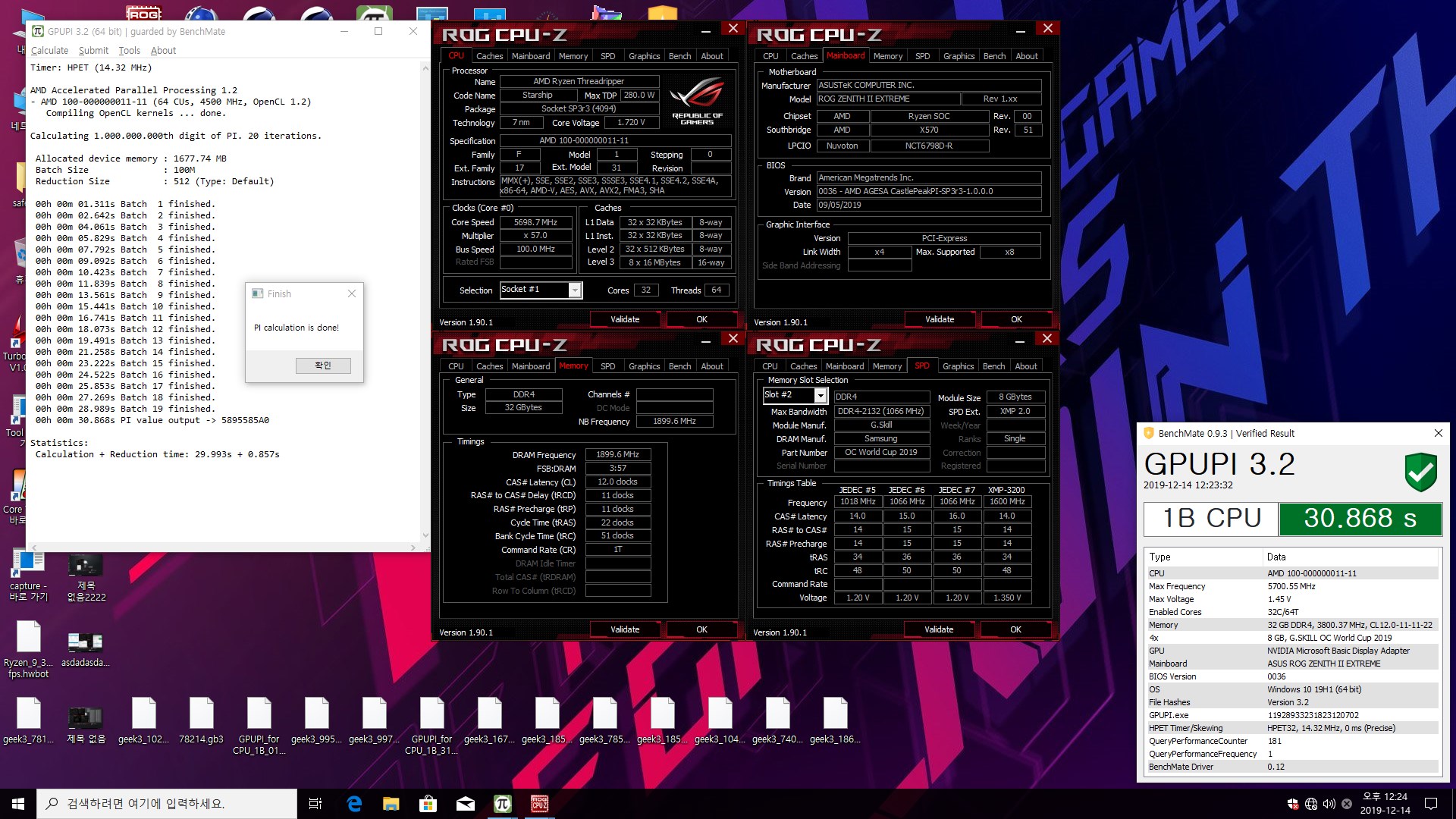Click Part Number OC World Cup 2019
The height and width of the screenshot is (819, 1456).
pyautogui.click(x=881, y=452)
